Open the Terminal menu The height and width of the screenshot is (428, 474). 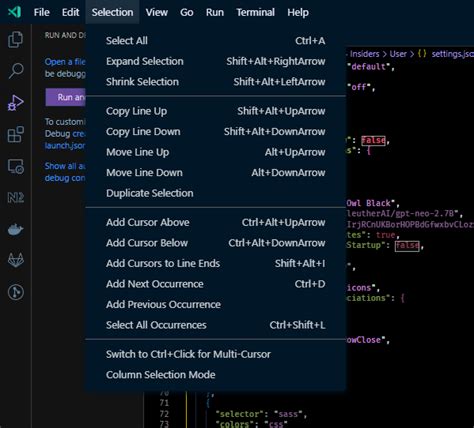(x=255, y=12)
